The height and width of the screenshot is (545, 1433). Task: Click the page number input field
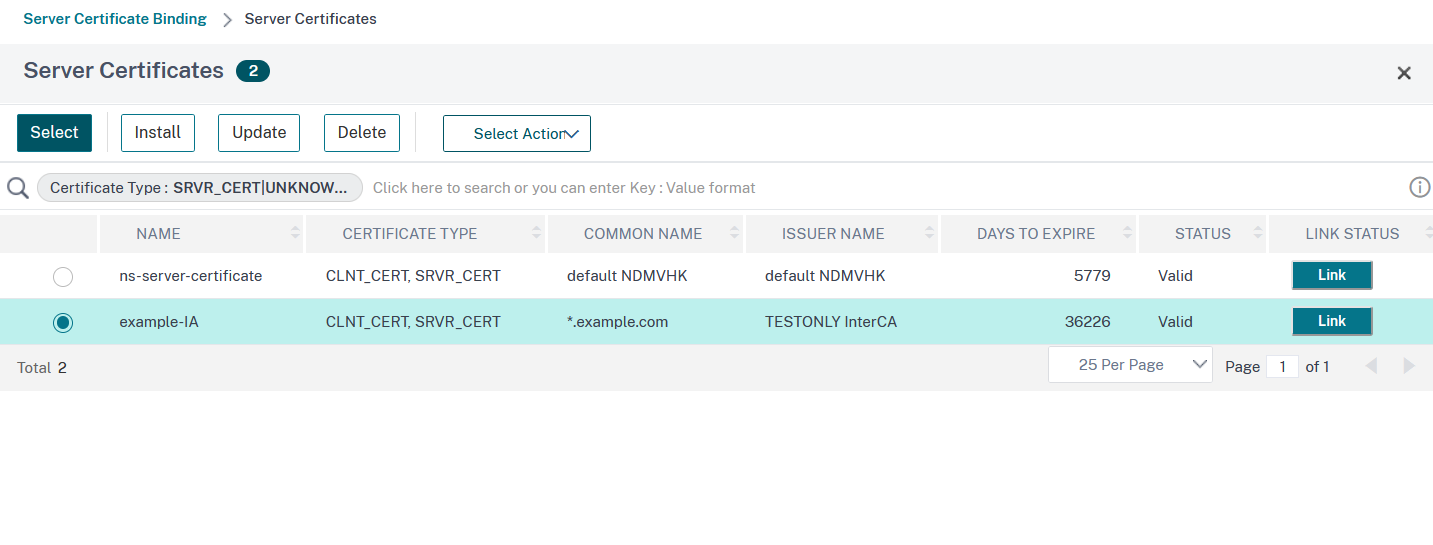tap(1282, 367)
